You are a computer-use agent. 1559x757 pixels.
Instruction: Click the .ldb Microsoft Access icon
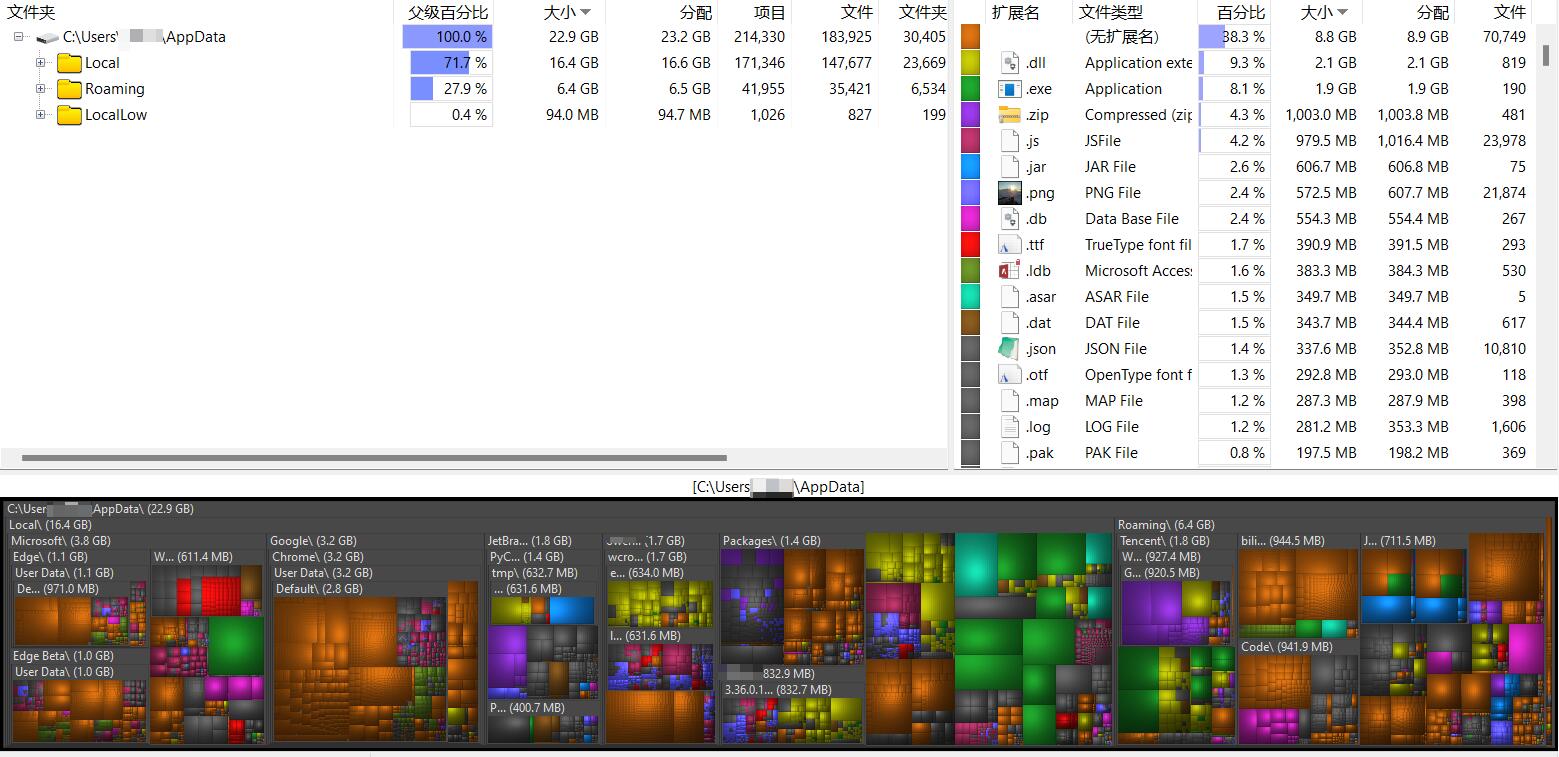click(x=1010, y=271)
